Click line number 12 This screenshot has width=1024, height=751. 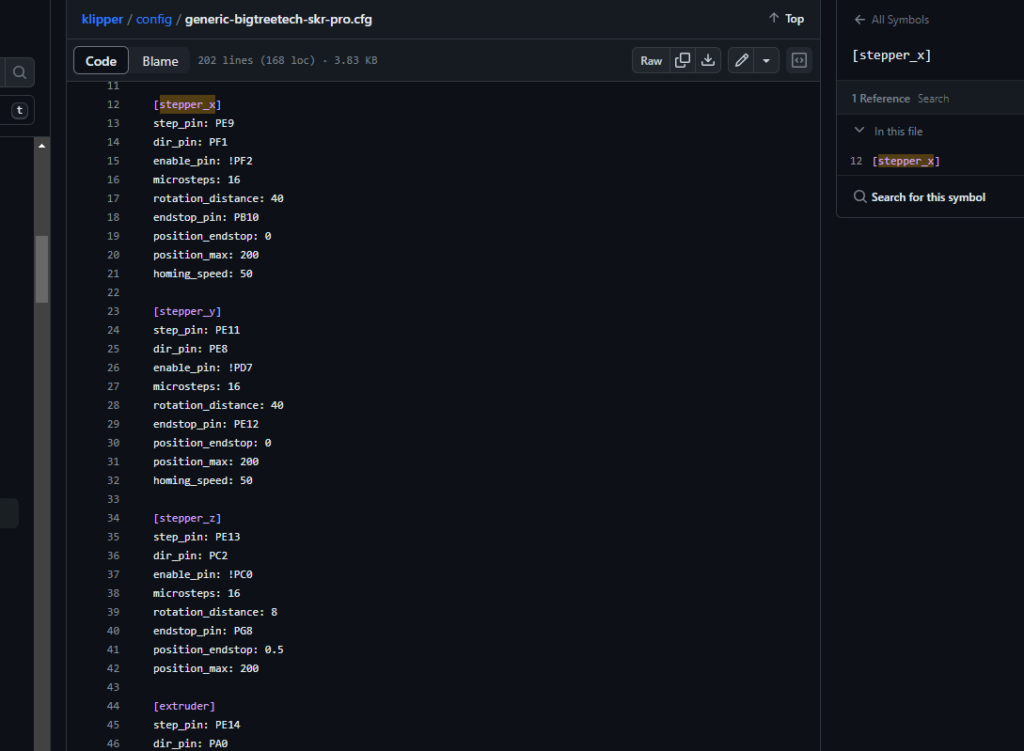click(x=113, y=104)
